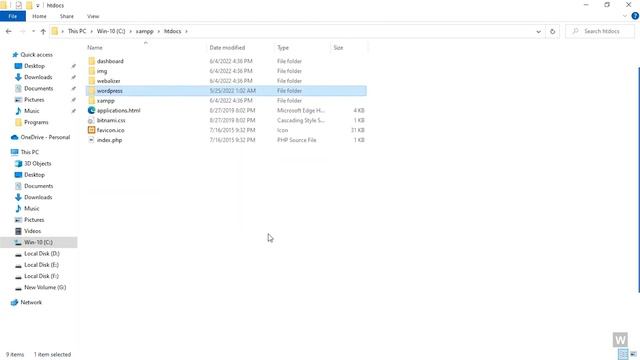
Task: Sort by Size column header
Action: (338, 48)
